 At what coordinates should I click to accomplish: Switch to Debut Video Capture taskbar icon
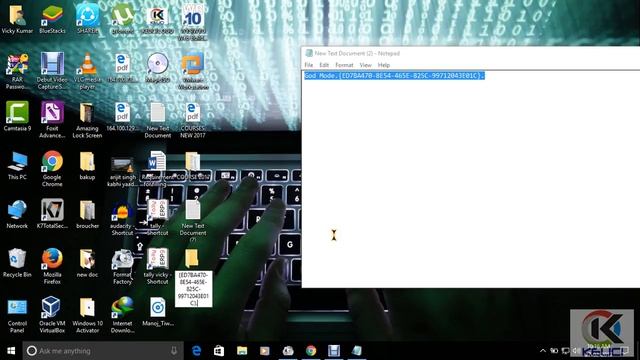point(334,351)
